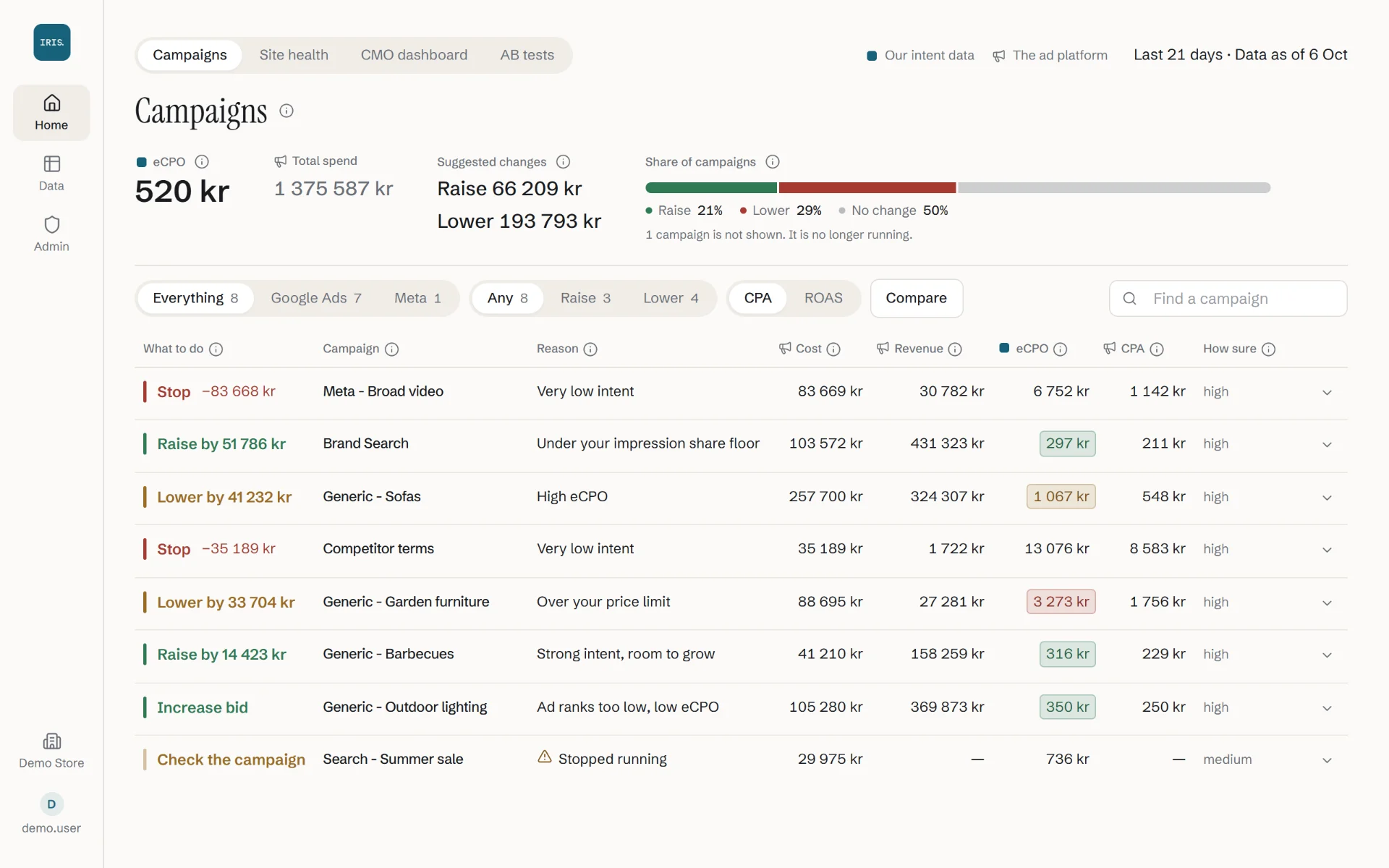1389x868 pixels.
Task: Megaphone icon in the Cost column header
Action: pyautogui.click(x=785, y=349)
